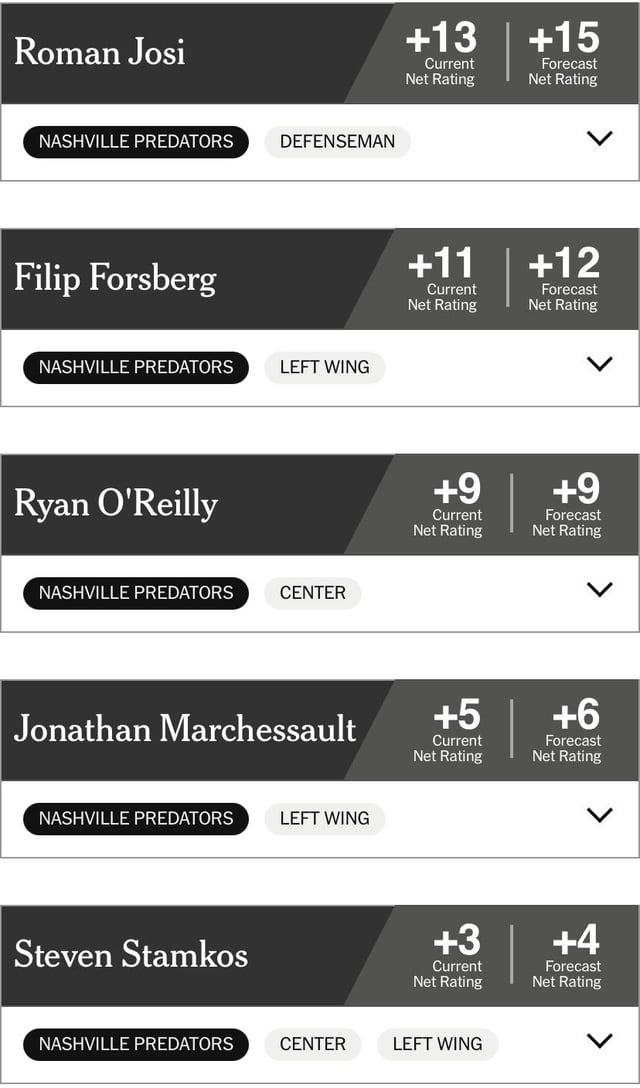Select Left Wing tag under Filip Forsberg

tap(324, 367)
